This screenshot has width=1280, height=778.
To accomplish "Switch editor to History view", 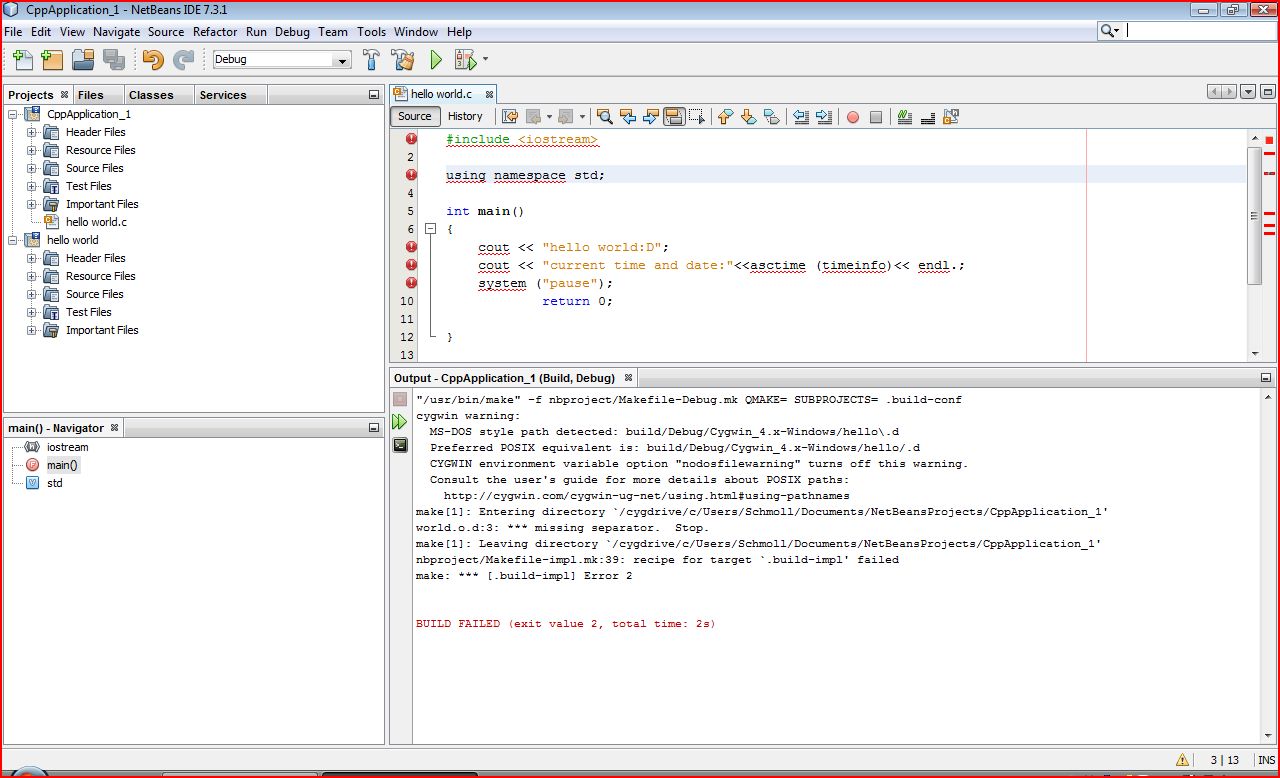I will click(465, 116).
